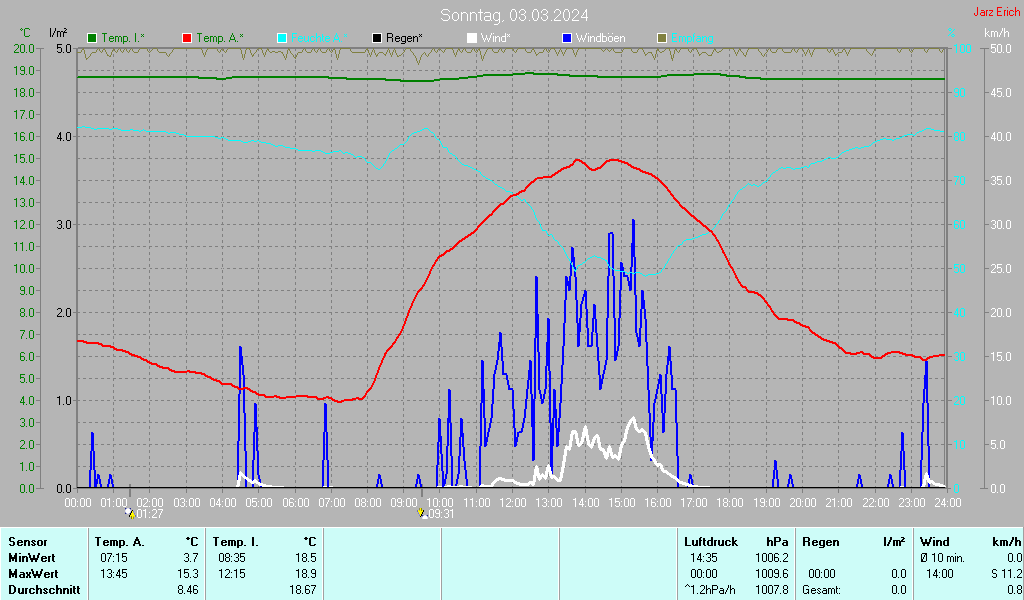Select the 'Windböen' legend label
This screenshot has height=600, width=1024.
tap(601, 39)
